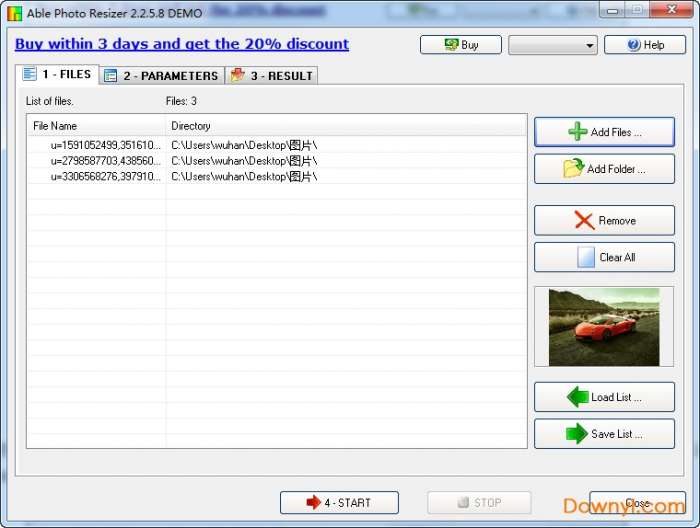This screenshot has width=700, height=528.
Task: Click the red X Remove icon
Action: [584, 220]
